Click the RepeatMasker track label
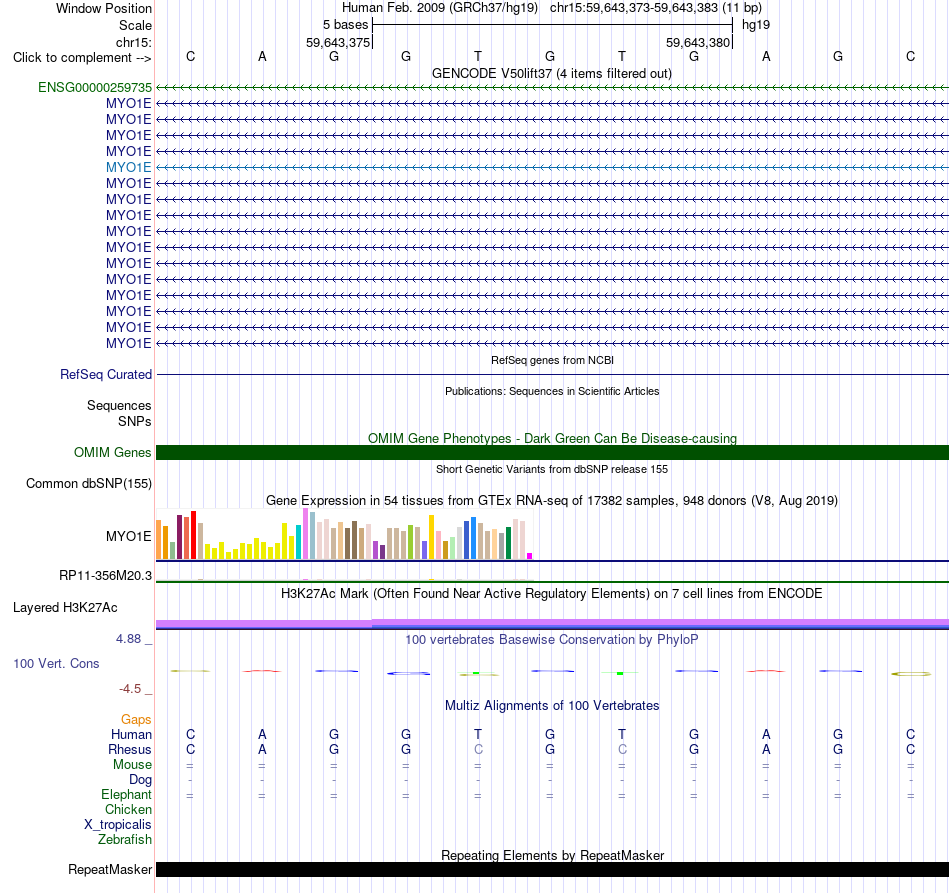The height and width of the screenshot is (893, 950). (x=110, y=869)
